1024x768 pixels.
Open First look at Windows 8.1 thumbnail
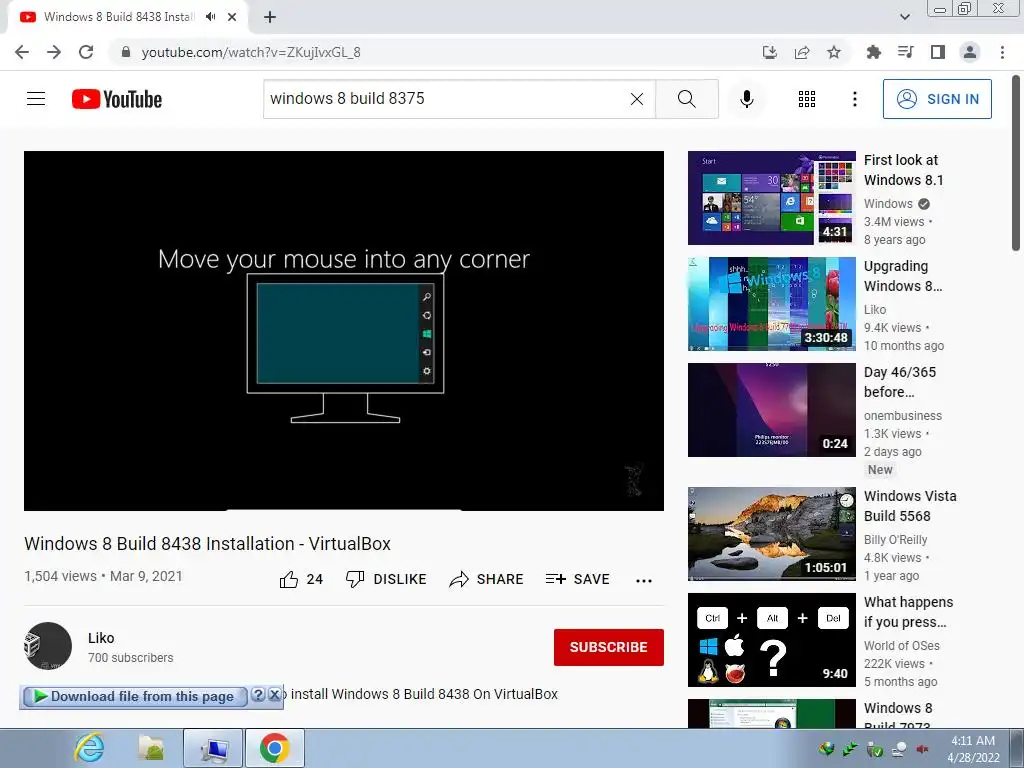tap(771, 198)
